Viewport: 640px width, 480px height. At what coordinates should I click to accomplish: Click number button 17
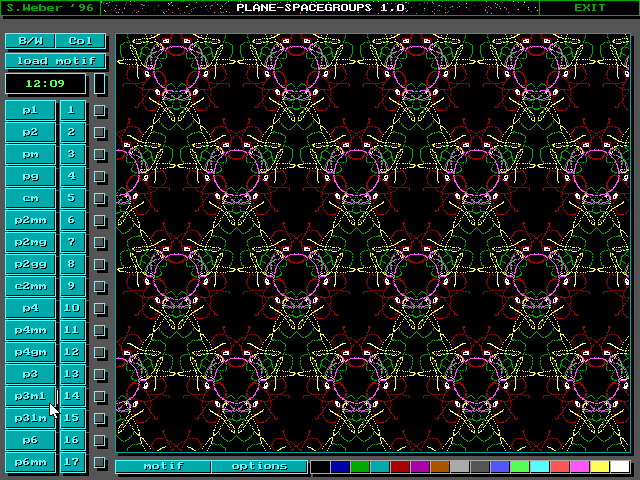coord(72,462)
